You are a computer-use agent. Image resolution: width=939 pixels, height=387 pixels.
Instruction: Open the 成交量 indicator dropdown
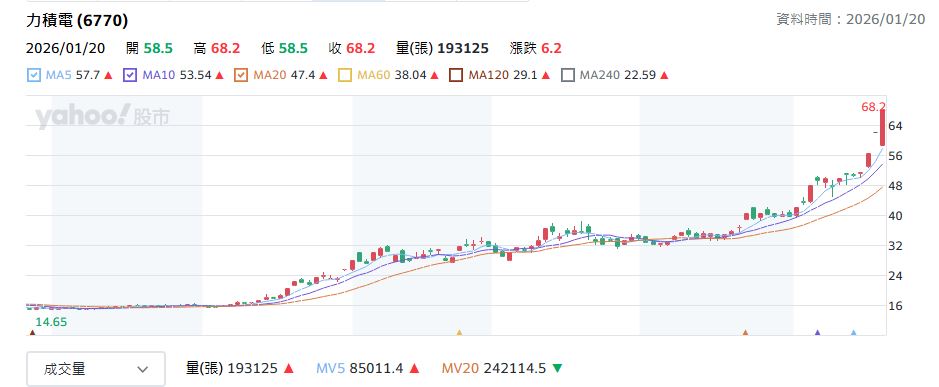96,369
